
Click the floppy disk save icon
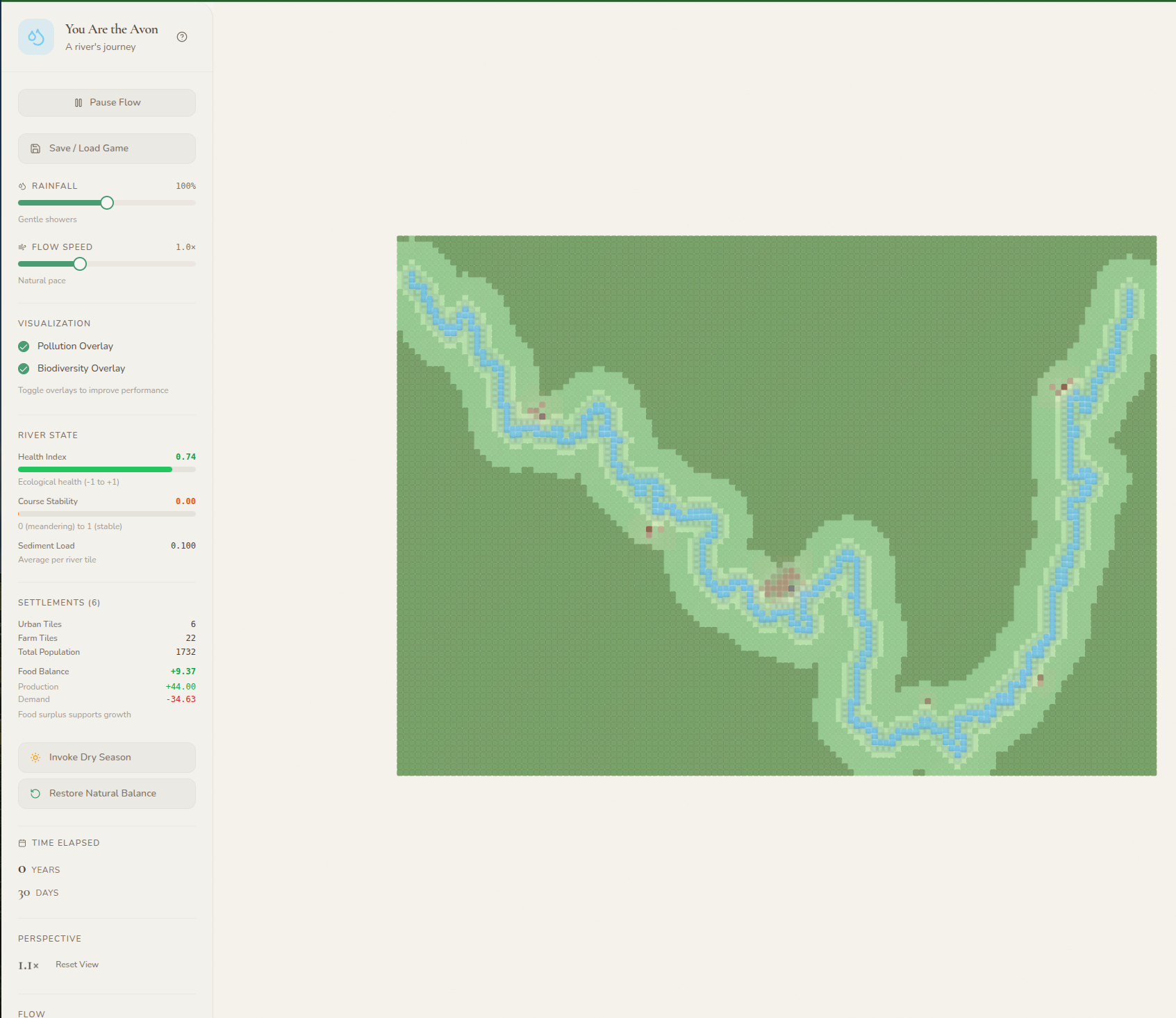coord(35,149)
